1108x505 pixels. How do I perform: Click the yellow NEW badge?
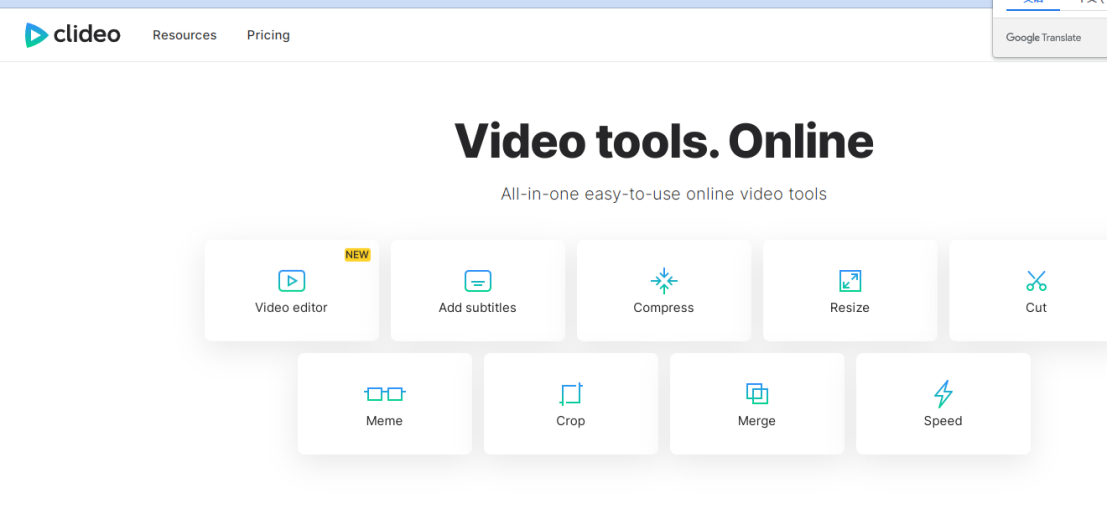pyautogui.click(x=357, y=255)
